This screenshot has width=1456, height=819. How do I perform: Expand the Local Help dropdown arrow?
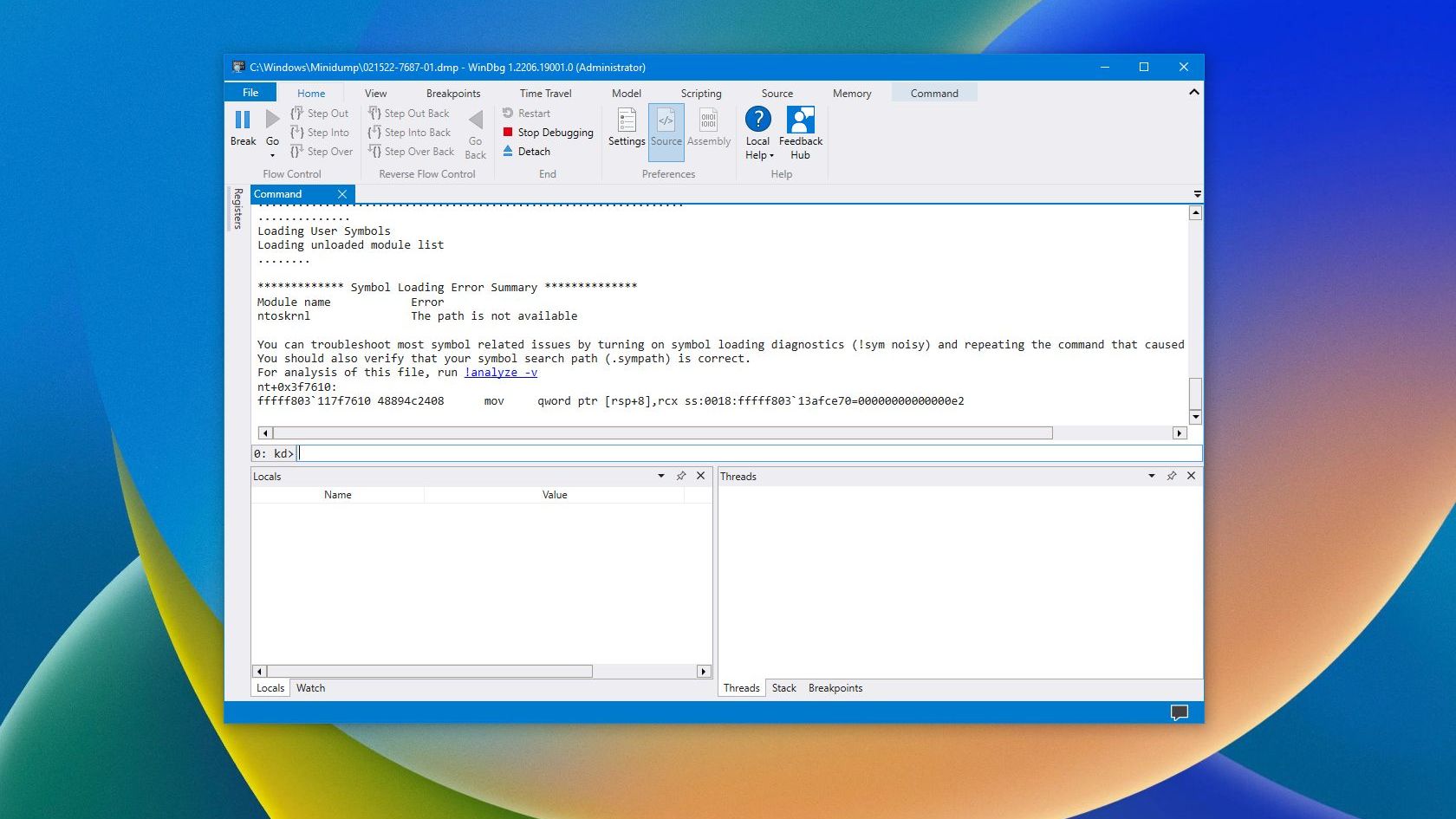click(x=771, y=156)
